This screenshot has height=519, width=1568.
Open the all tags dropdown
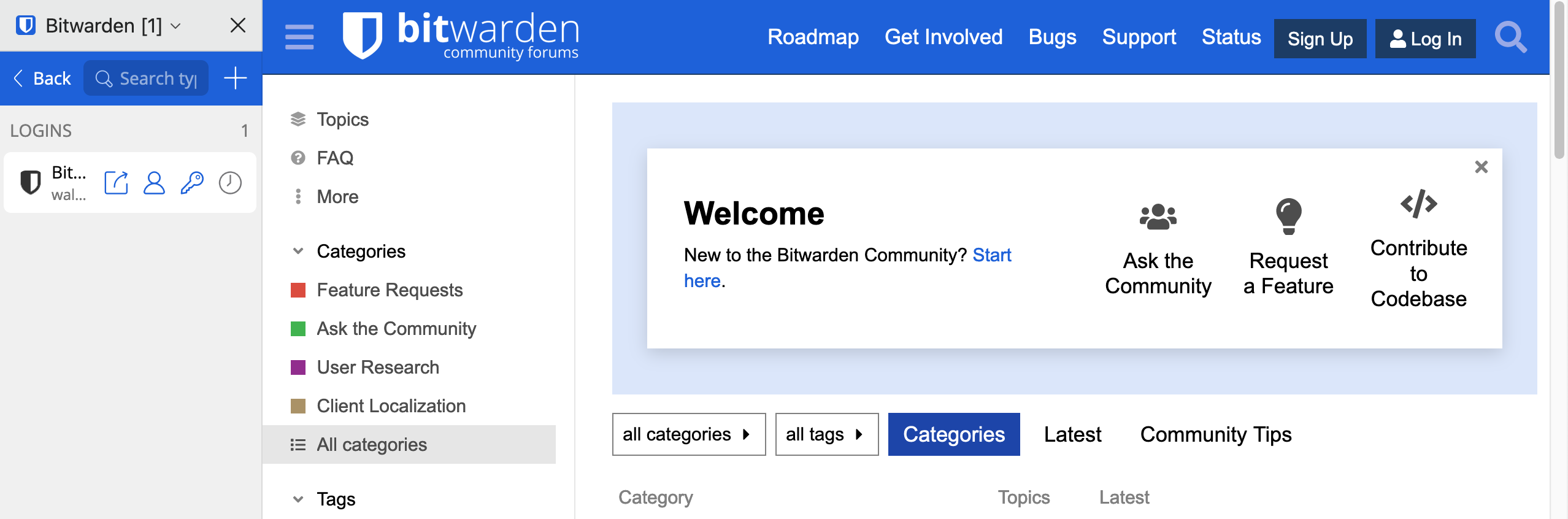826,434
